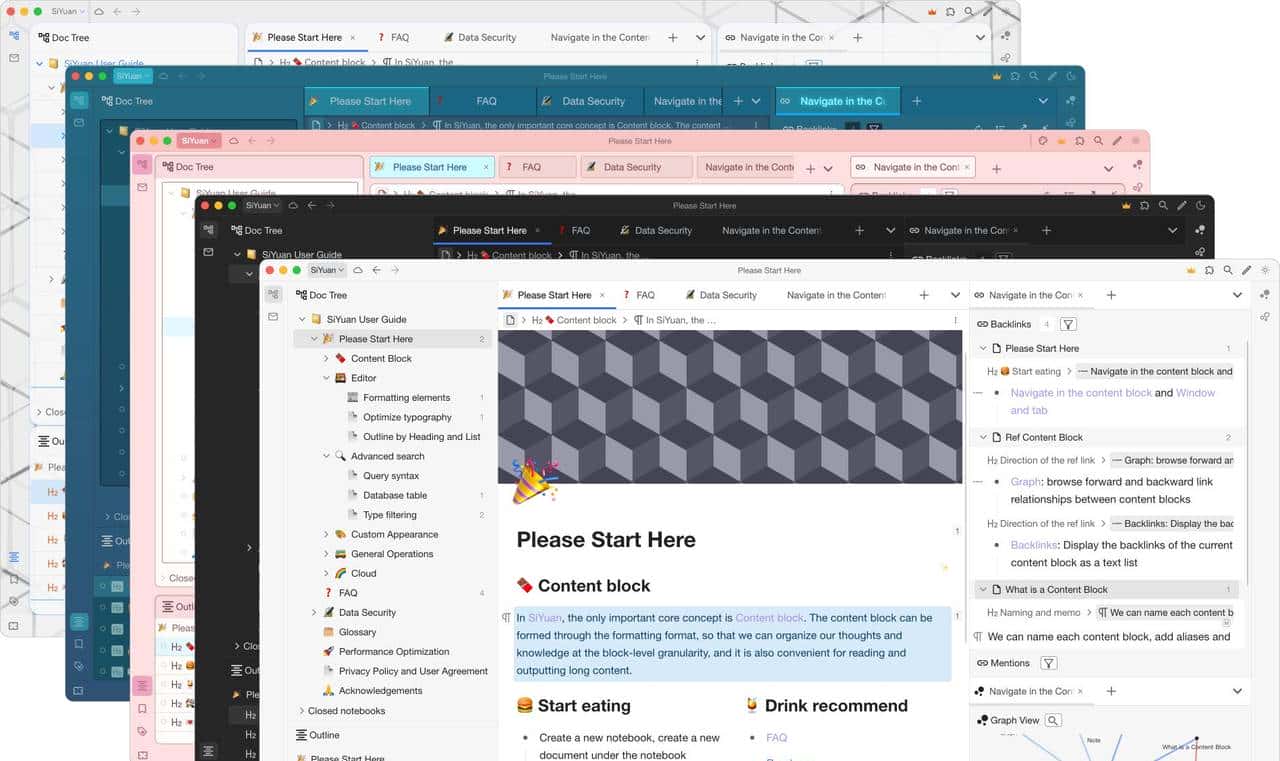Screen dimensions: 1280x761
Task: Open the FAQ link under Drink recommend
Action: (x=777, y=738)
